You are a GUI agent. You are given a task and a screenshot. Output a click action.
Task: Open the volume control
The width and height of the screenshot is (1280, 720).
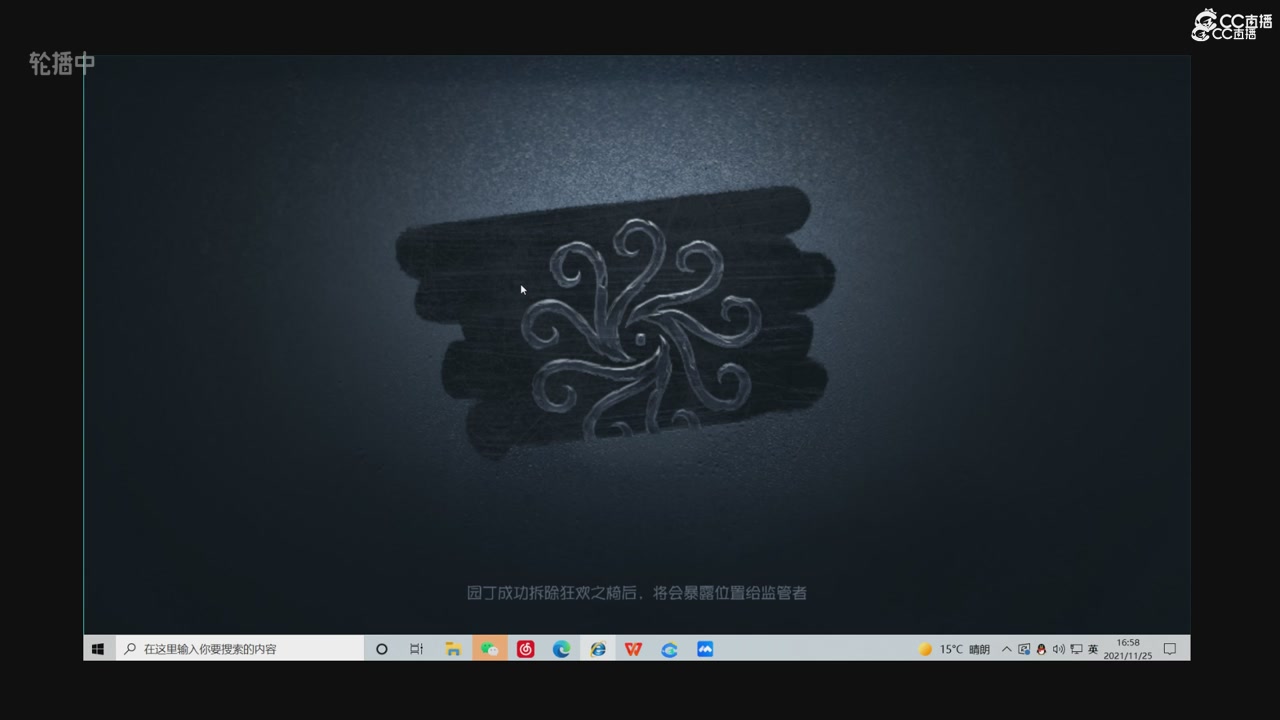point(1059,649)
